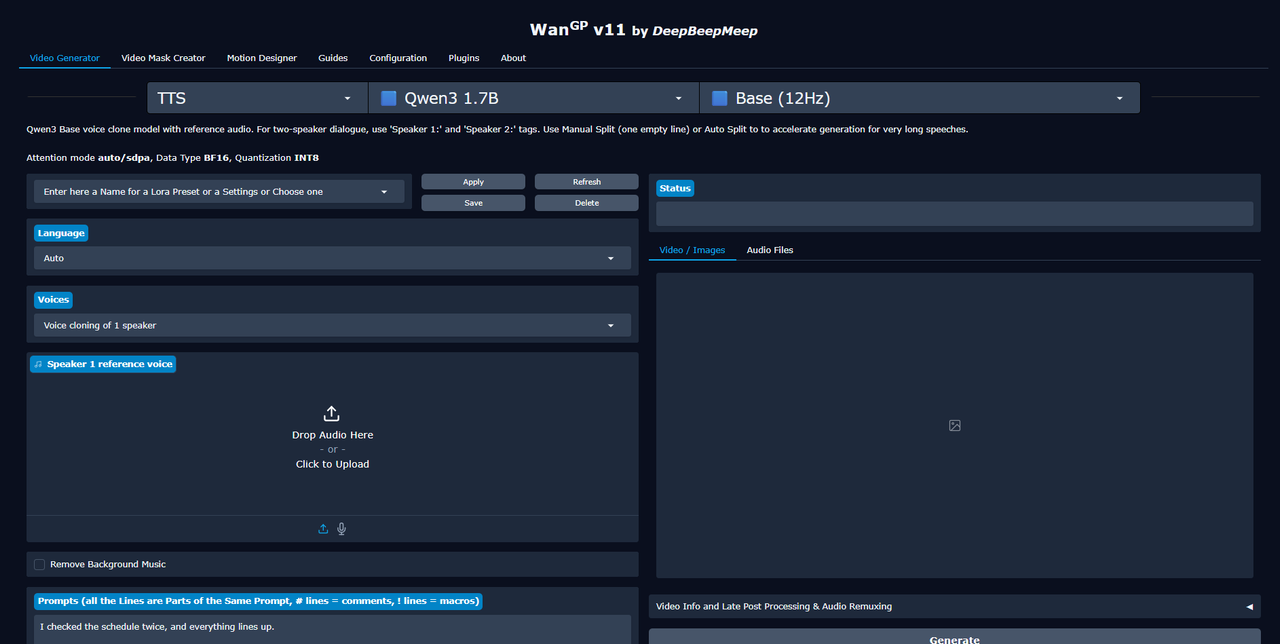Screen dimensions: 1280x644
Task: Click the Save preset button
Action: coord(473,203)
